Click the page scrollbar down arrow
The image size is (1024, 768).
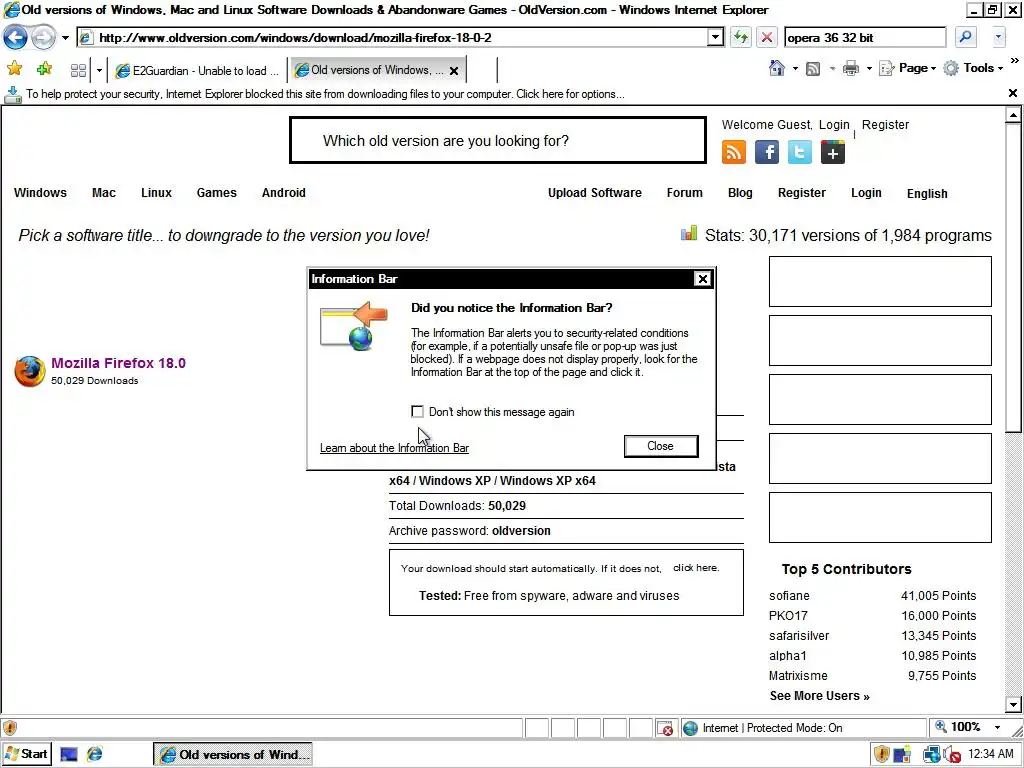[x=1013, y=705]
